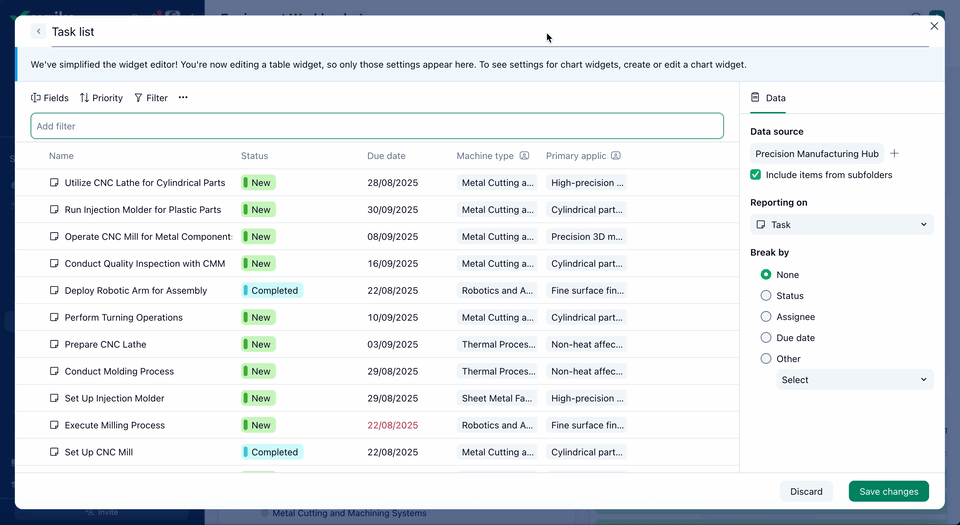Click task icon beside Prepare CNC Lathe

[55, 345]
